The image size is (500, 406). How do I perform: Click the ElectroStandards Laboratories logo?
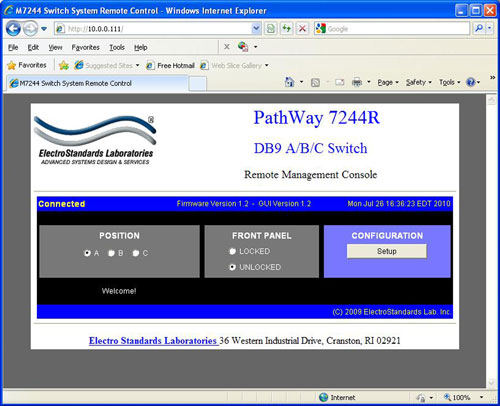coord(95,140)
